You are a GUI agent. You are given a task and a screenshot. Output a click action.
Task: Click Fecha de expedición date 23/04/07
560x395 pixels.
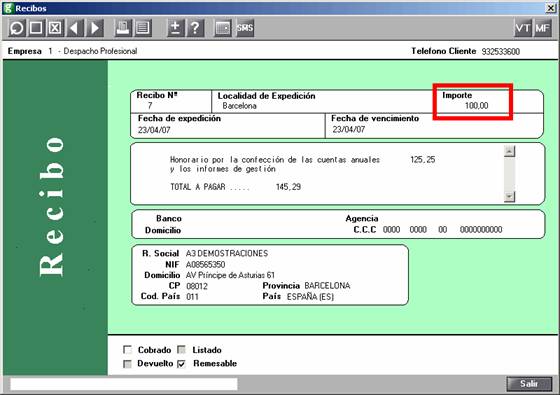tap(154, 130)
